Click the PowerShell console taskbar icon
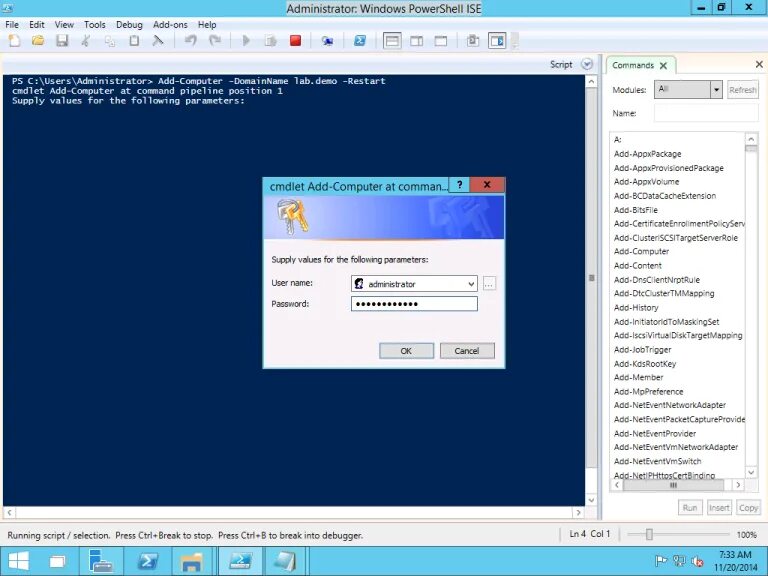The height and width of the screenshot is (576, 768). pos(146,561)
